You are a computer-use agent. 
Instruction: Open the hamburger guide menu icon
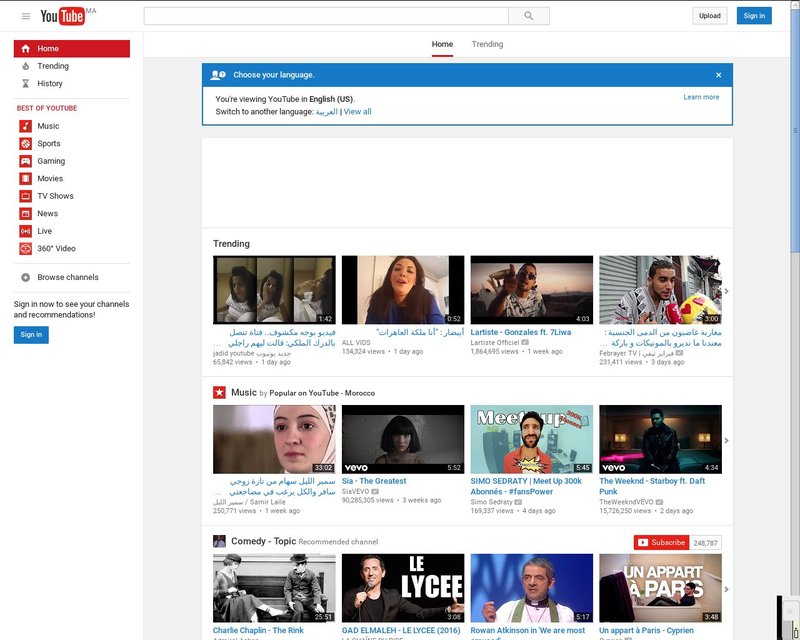click(26, 16)
